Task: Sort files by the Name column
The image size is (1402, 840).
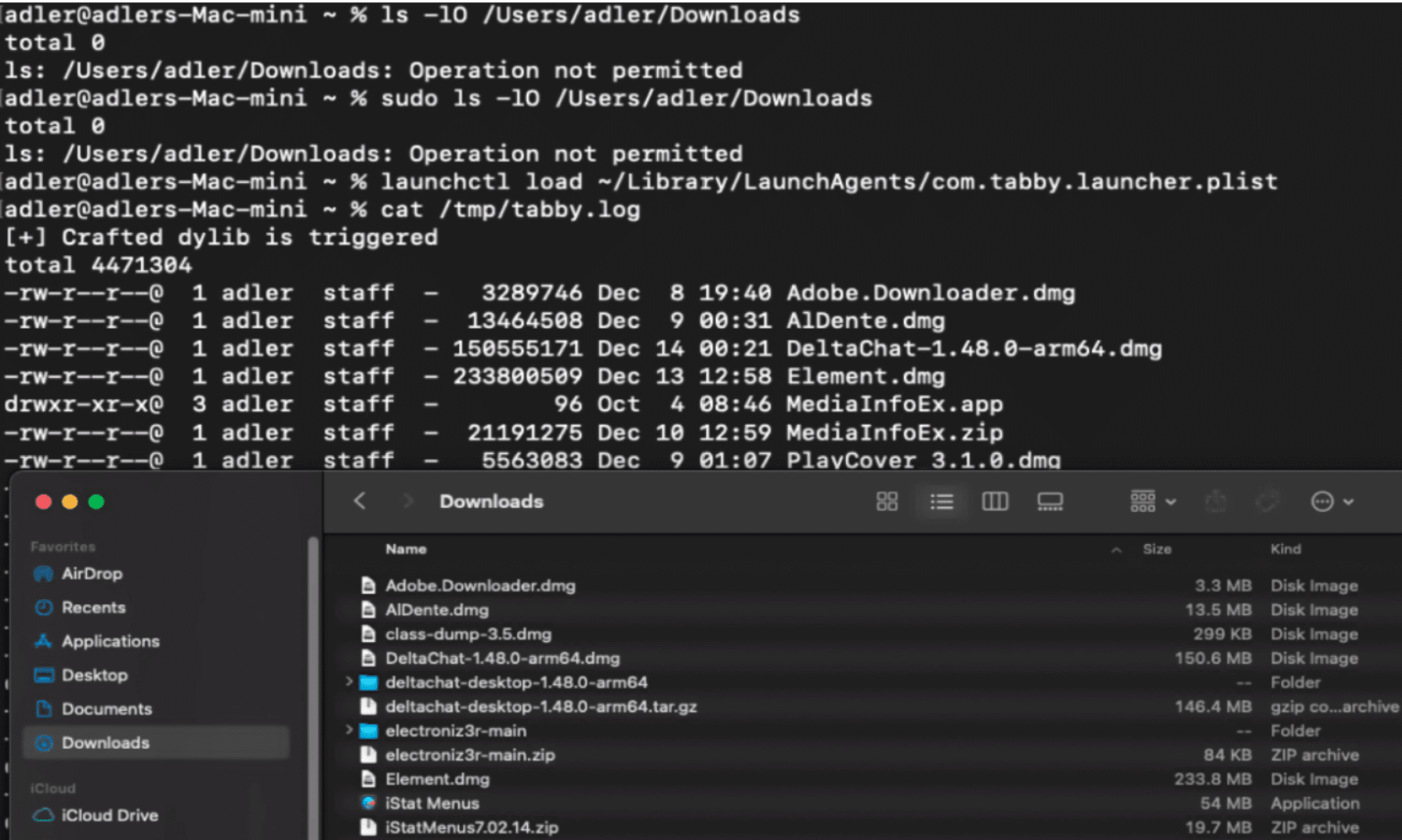Action: [406, 549]
